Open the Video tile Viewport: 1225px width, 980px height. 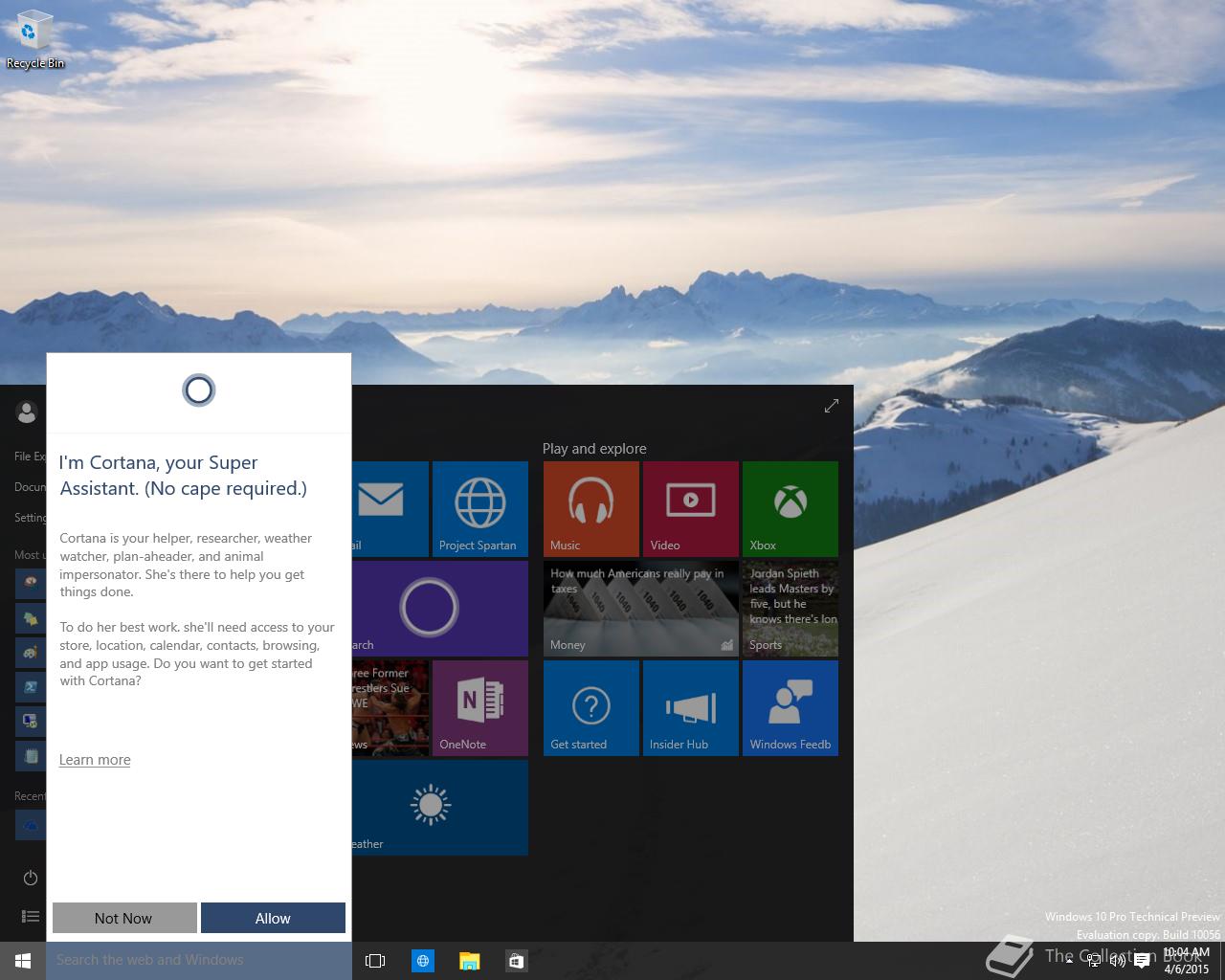pos(691,509)
